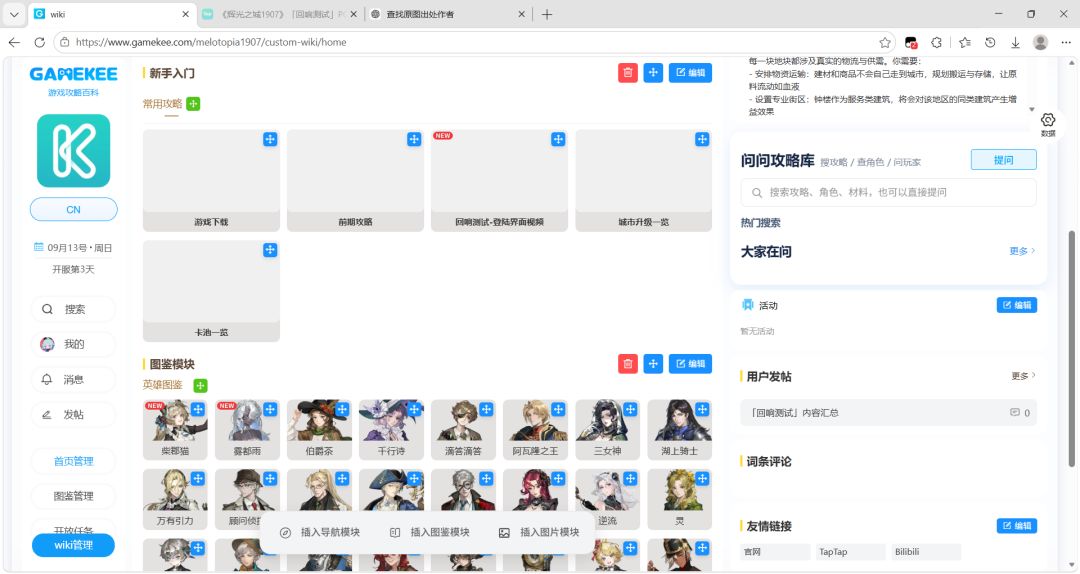Click 更多 next to 用户发帖
The width and height of the screenshot is (1080, 574).
(x=1024, y=376)
